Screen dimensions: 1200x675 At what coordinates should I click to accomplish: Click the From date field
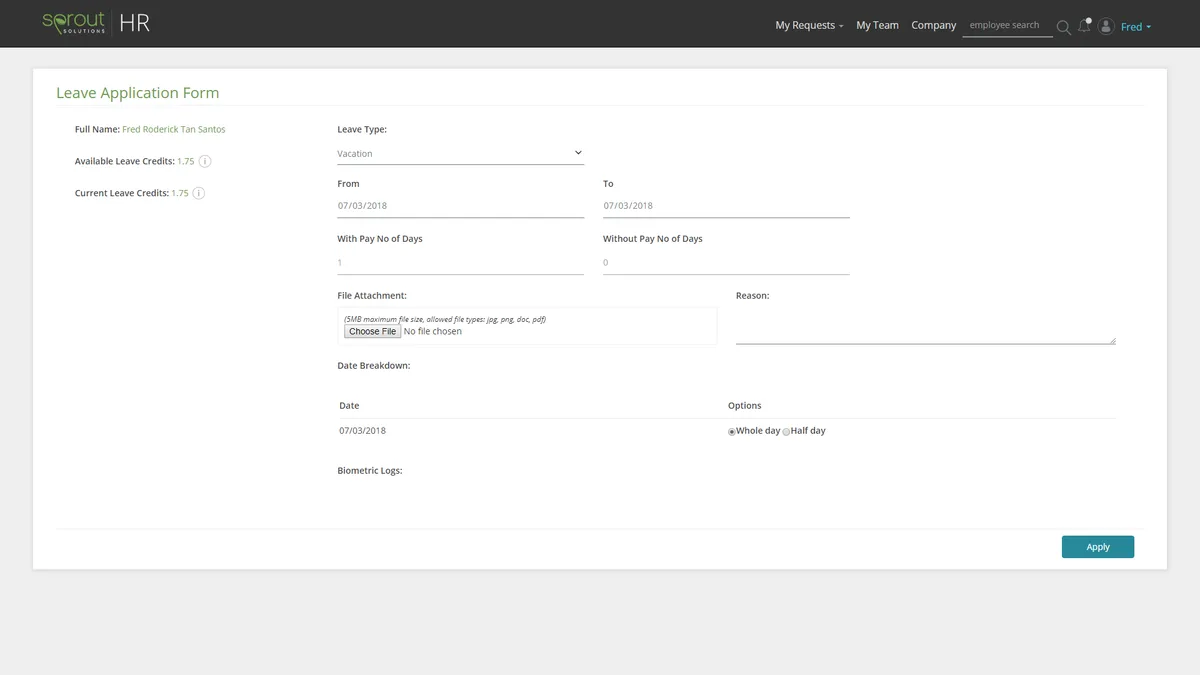tap(460, 206)
